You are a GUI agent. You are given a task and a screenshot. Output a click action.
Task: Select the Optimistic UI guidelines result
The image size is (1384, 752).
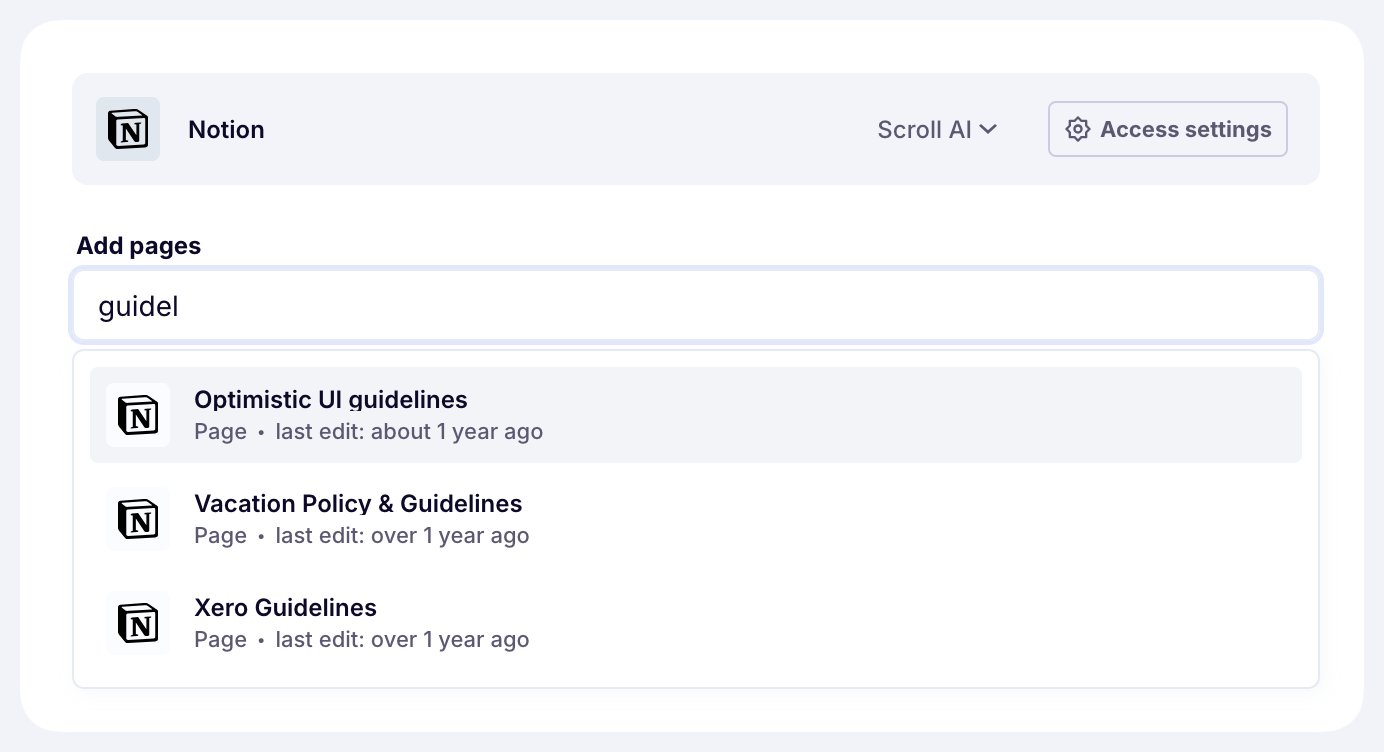point(330,400)
